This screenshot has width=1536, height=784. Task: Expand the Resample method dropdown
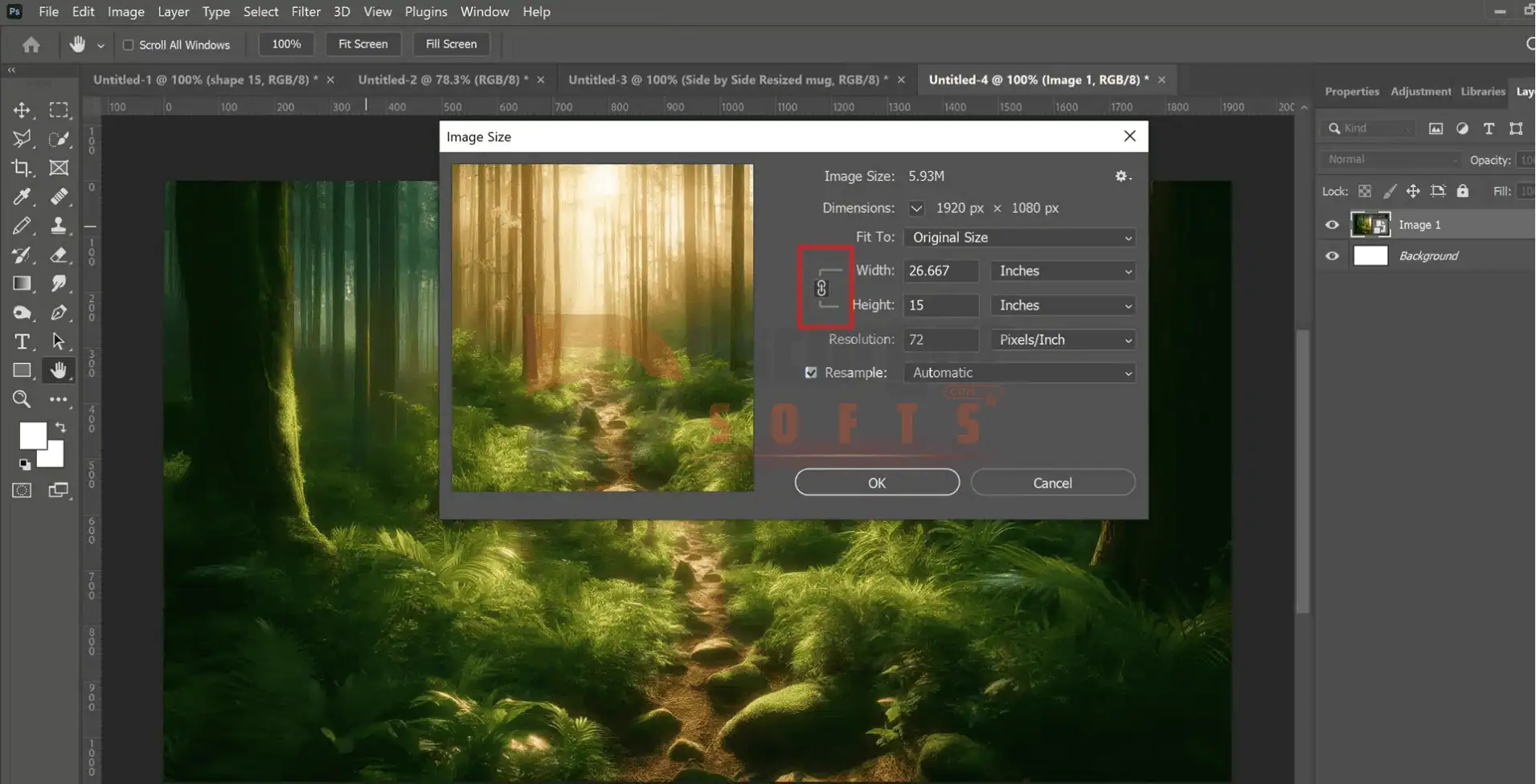pos(1019,373)
